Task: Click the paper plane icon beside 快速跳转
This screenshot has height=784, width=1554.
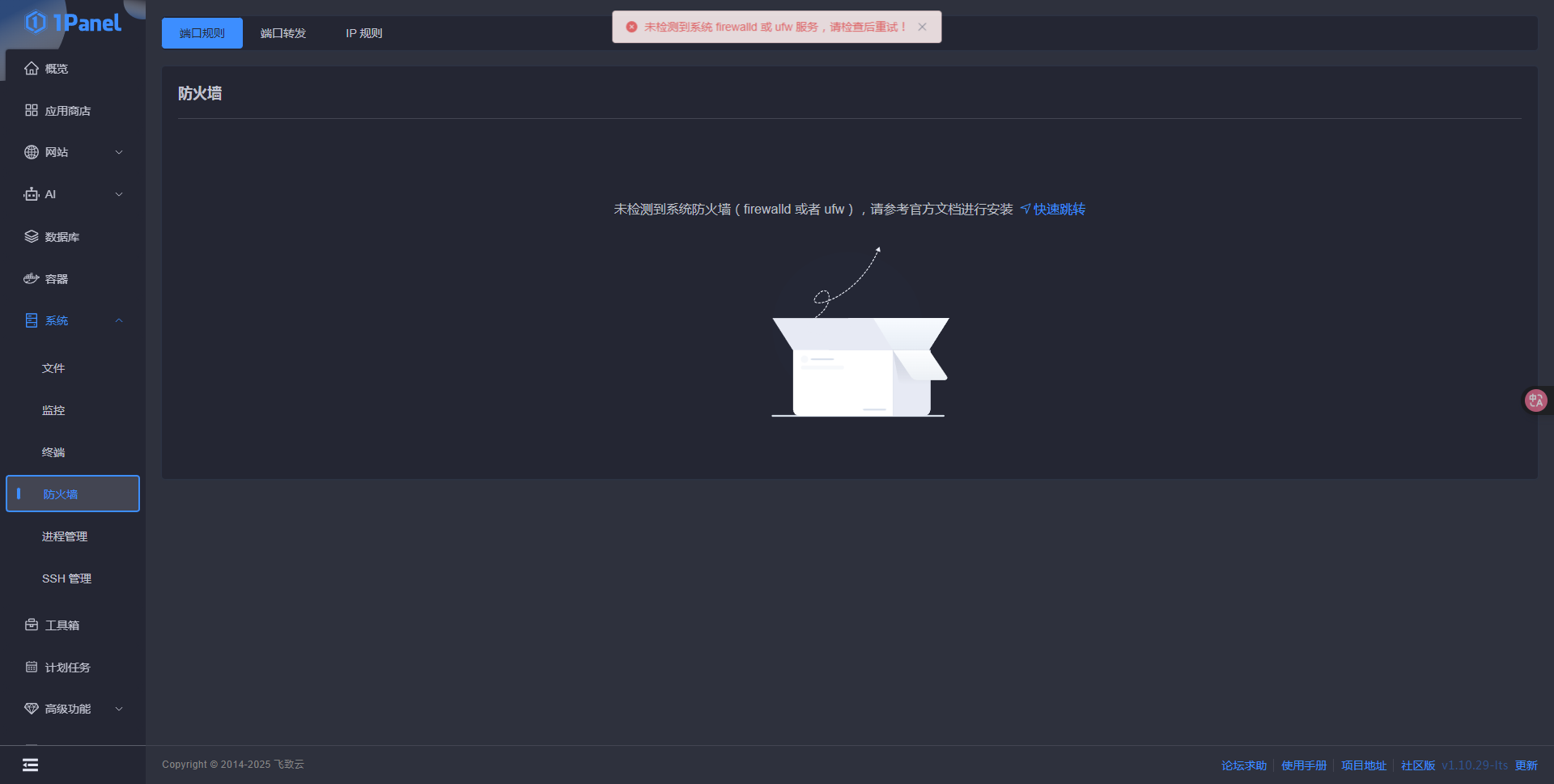Action: (x=1025, y=209)
